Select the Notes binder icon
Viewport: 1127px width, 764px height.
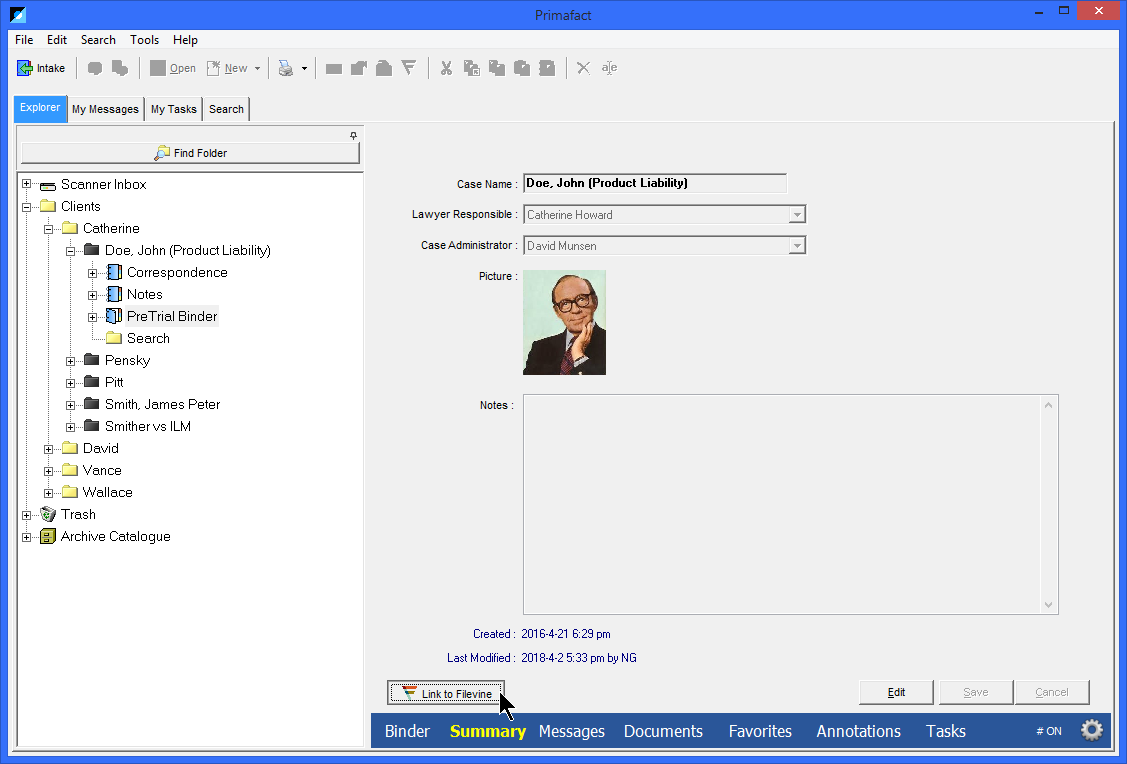[x=113, y=293]
